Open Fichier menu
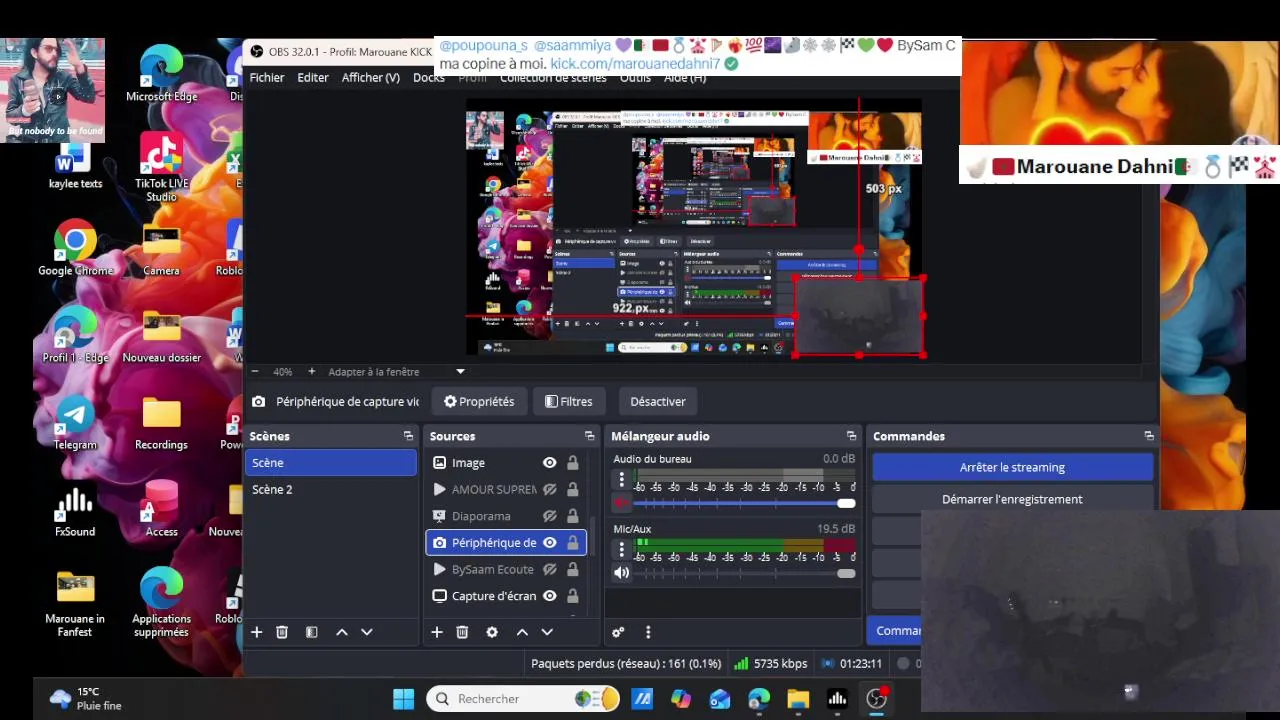The height and width of the screenshot is (720, 1280). 267,77
